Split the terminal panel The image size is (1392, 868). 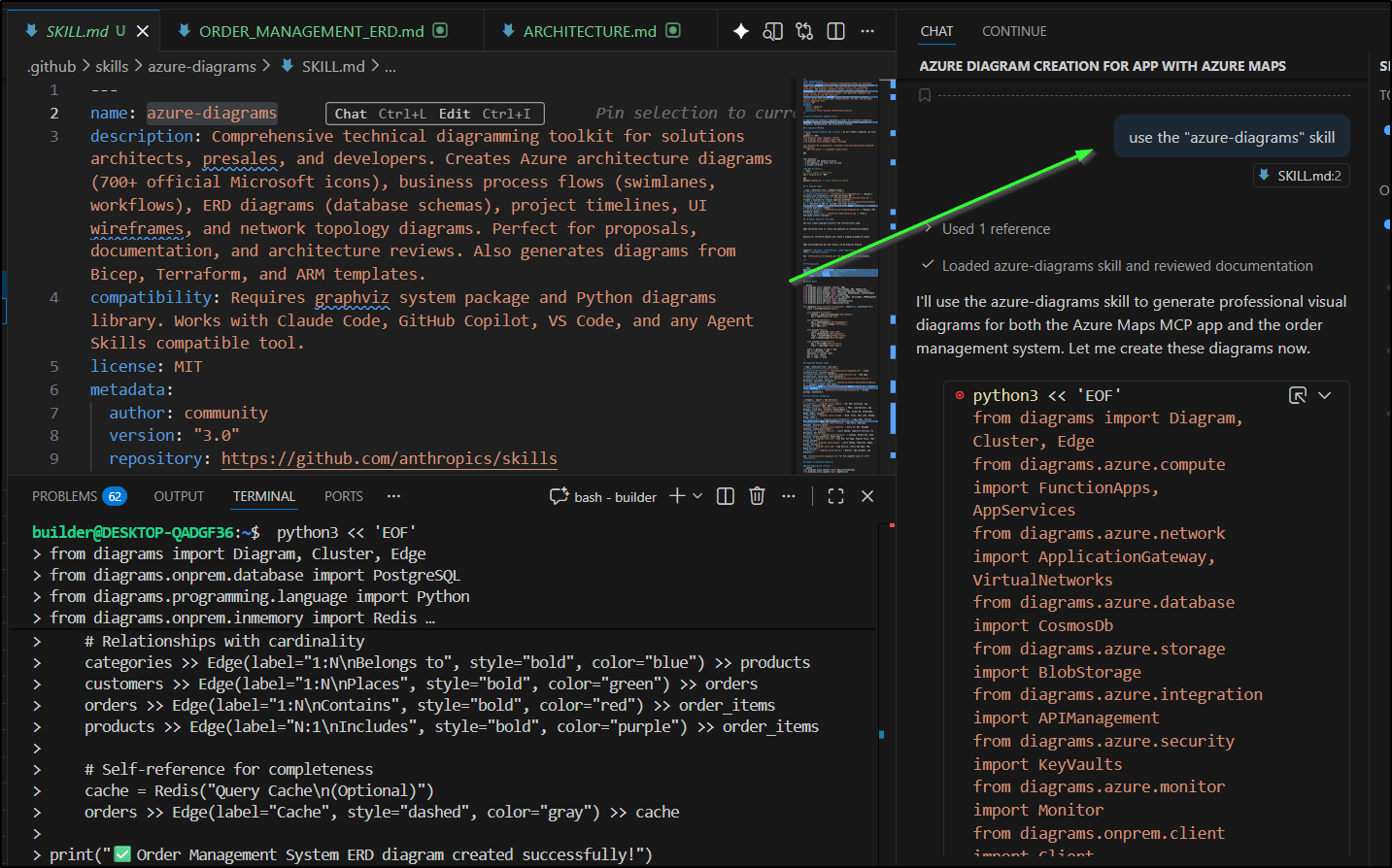725,496
